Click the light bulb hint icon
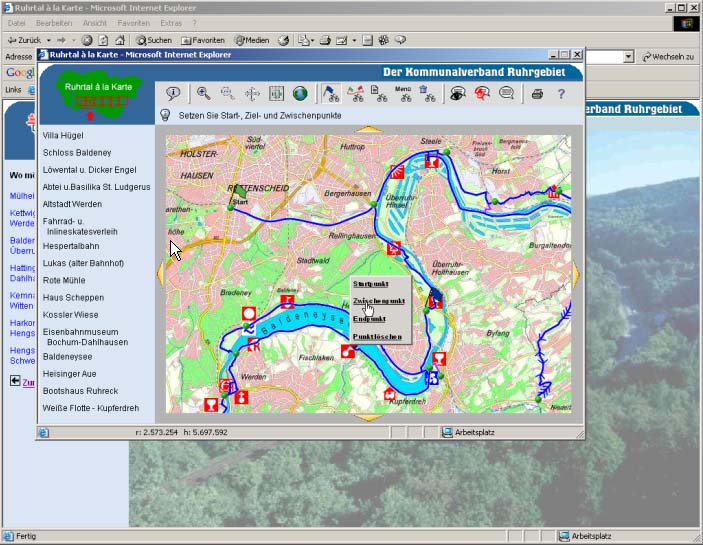This screenshot has width=703, height=545. point(165,116)
